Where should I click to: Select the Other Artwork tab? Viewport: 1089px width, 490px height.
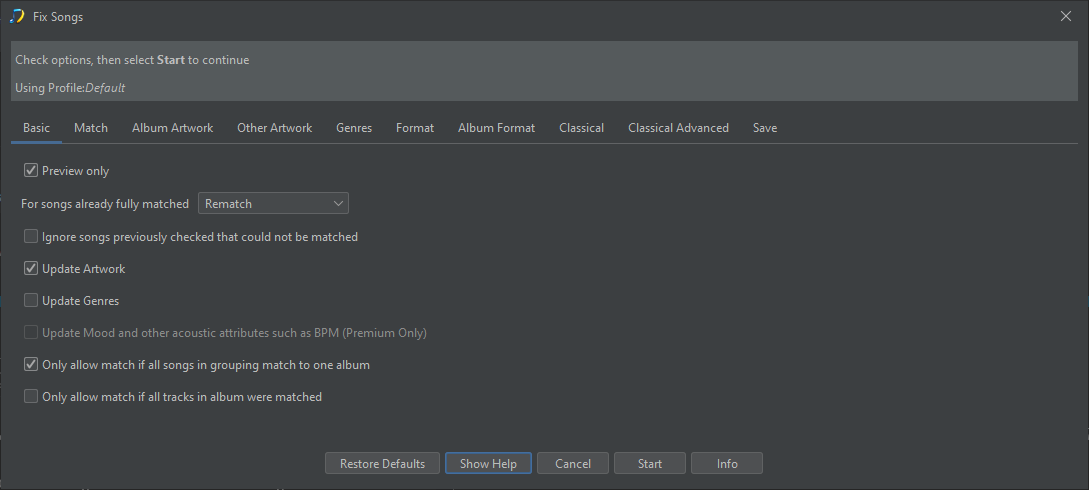(x=274, y=128)
